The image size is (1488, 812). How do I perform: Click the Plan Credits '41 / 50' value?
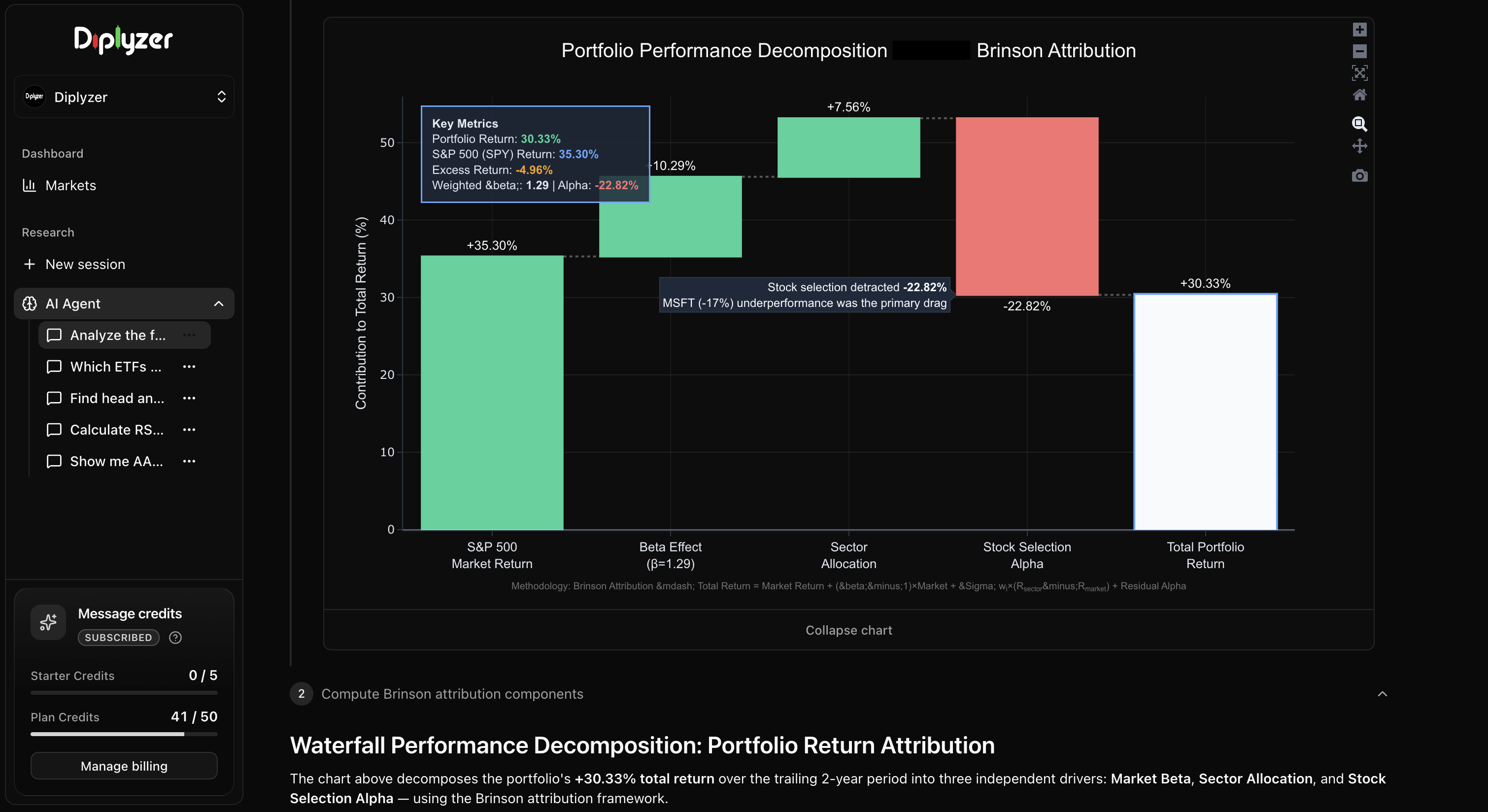click(194, 717)
